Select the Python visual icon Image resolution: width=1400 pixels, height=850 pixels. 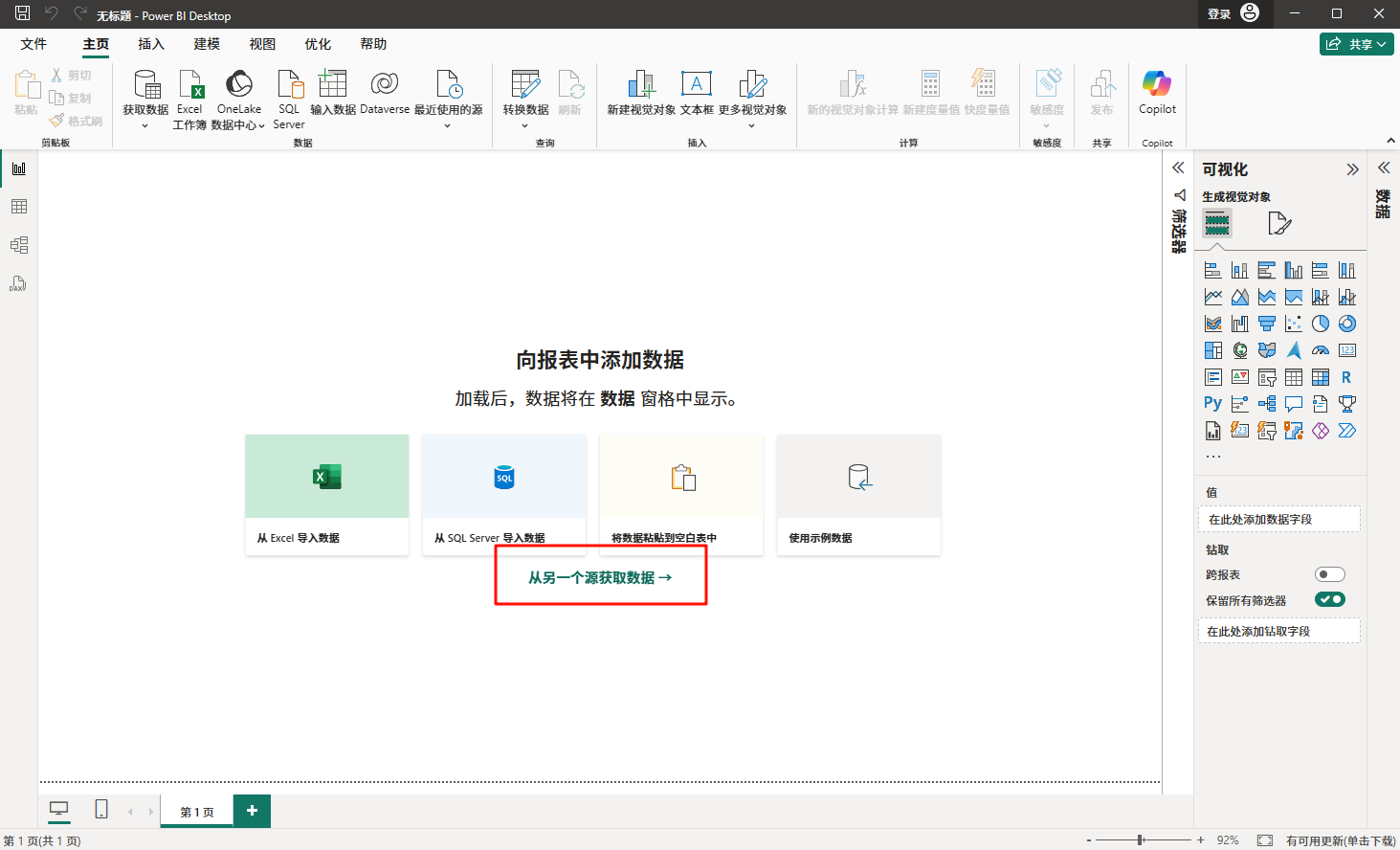[x=1212, y=404]
